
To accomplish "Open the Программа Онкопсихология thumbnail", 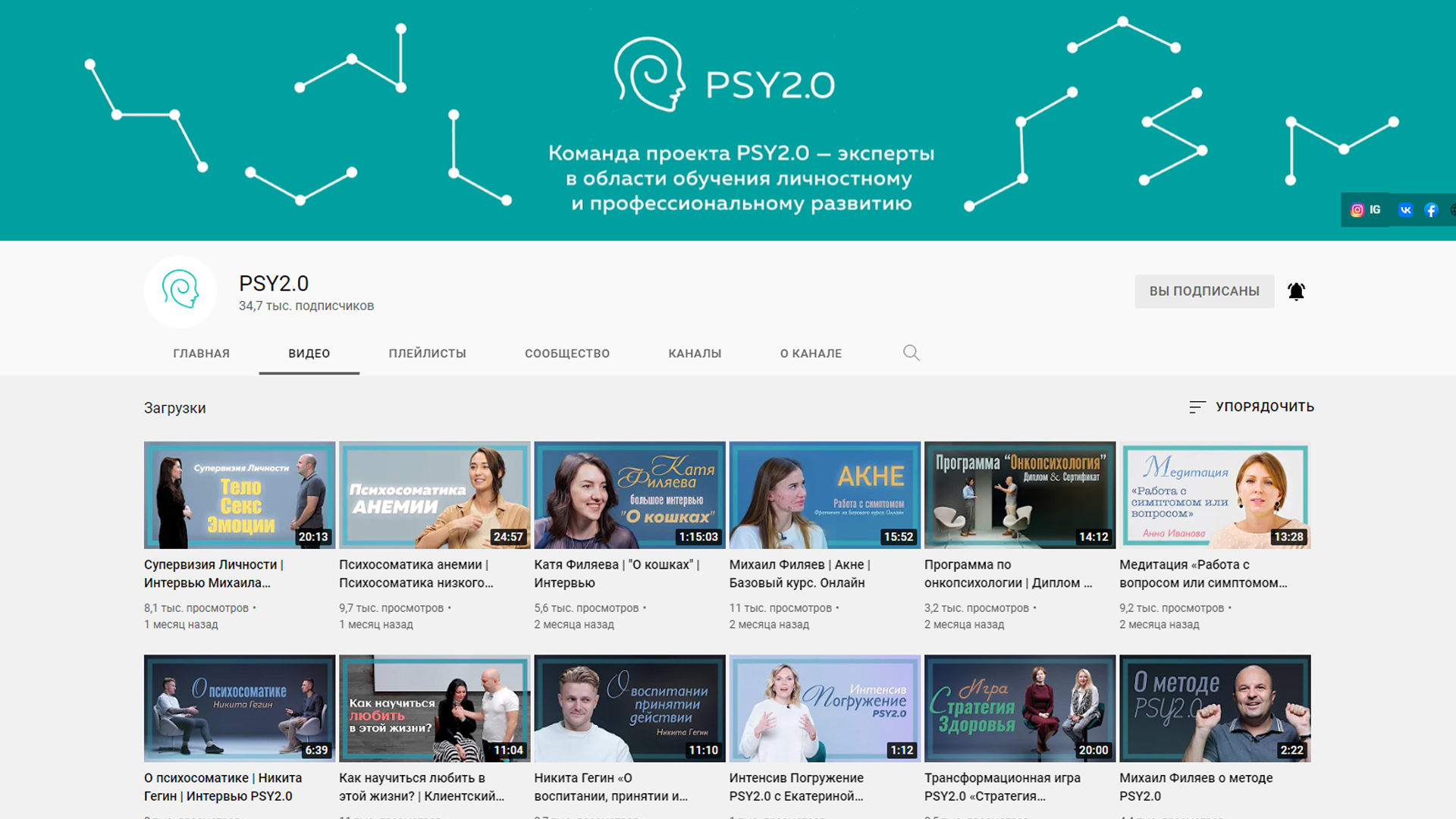I will [x=1020, y=495].
